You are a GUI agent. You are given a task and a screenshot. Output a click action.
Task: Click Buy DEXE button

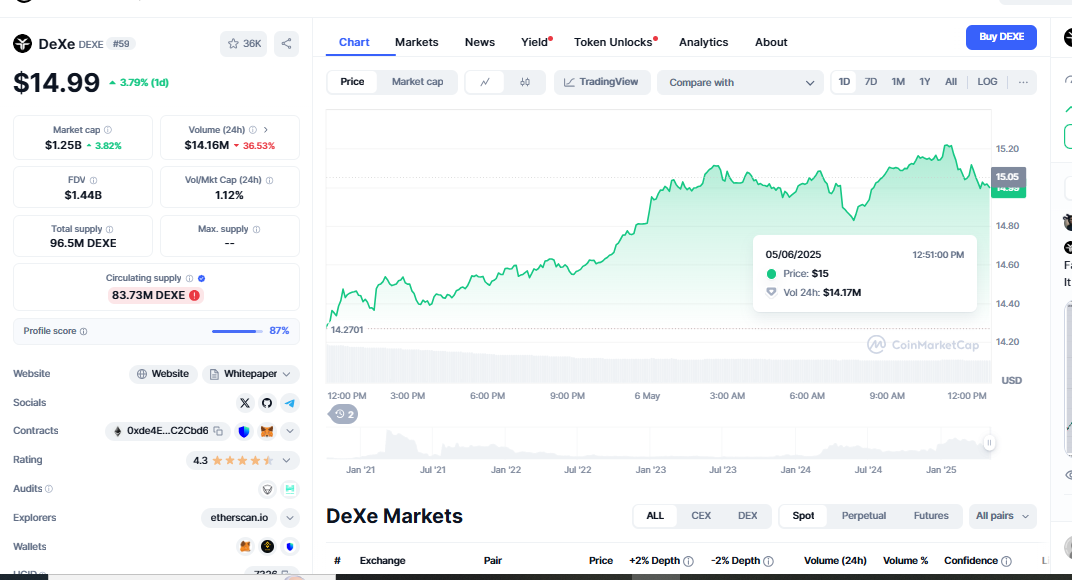(x=1001, y=37)
